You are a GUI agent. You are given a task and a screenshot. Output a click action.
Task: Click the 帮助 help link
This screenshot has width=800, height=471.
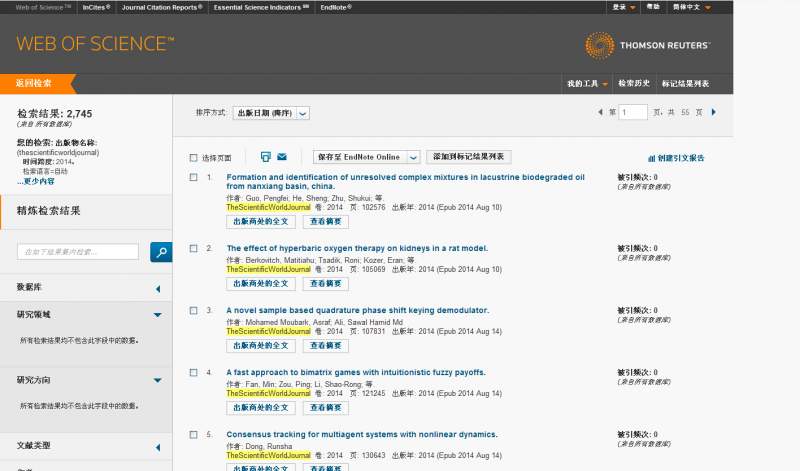(653, 7)
